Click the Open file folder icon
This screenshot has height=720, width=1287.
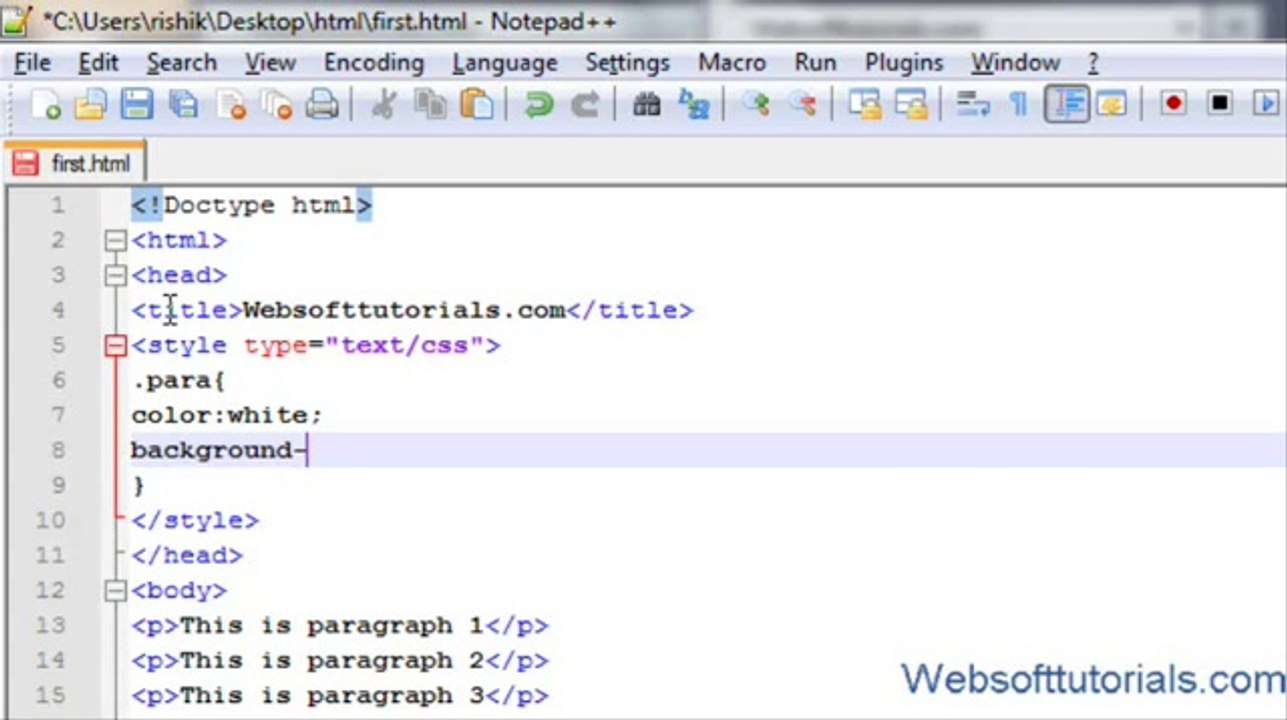[x=90, y=104]
